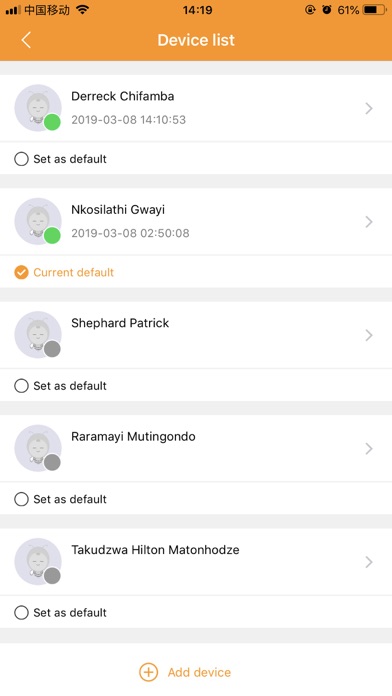
Task: Open Nkosilathi Gwayi details via chevron
Action: [369, 221]
